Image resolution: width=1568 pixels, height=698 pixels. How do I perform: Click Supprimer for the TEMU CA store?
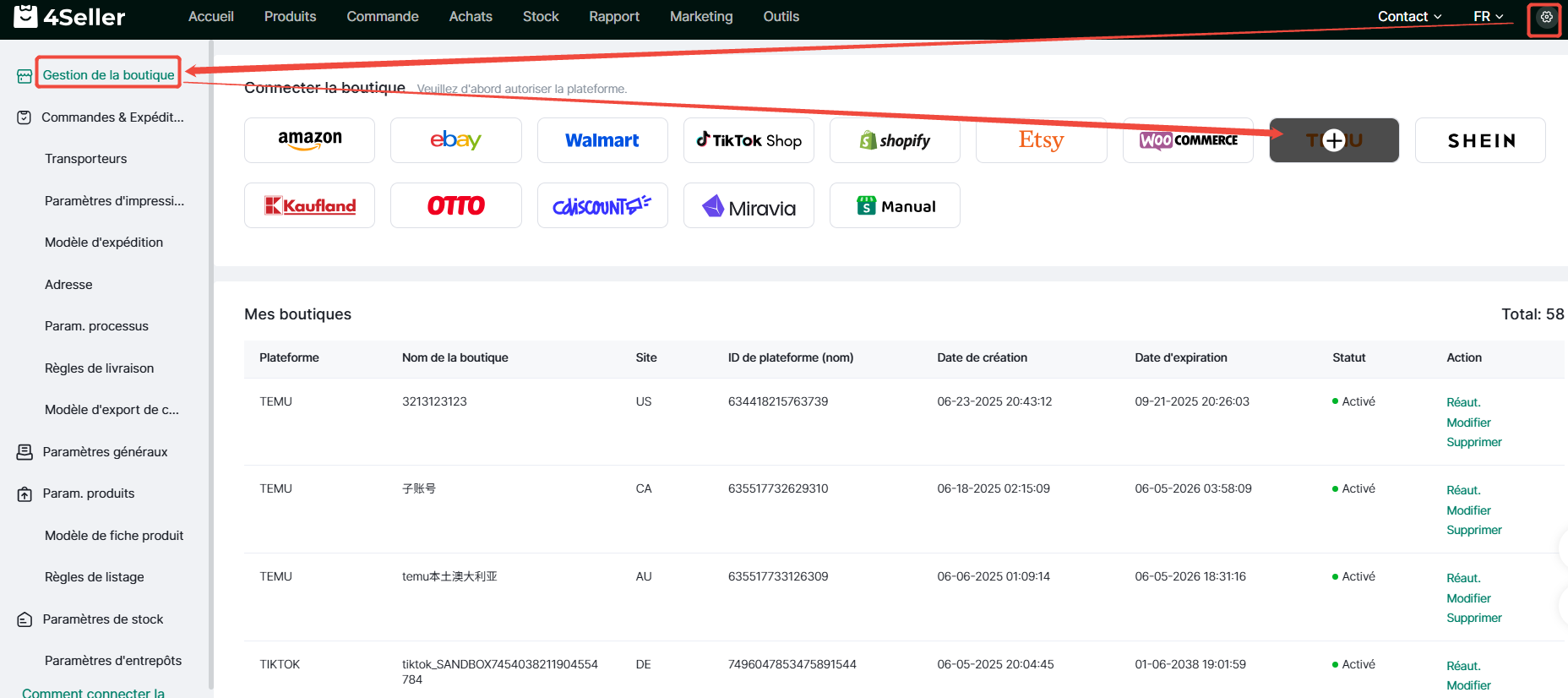click(x=1474, y=530)
